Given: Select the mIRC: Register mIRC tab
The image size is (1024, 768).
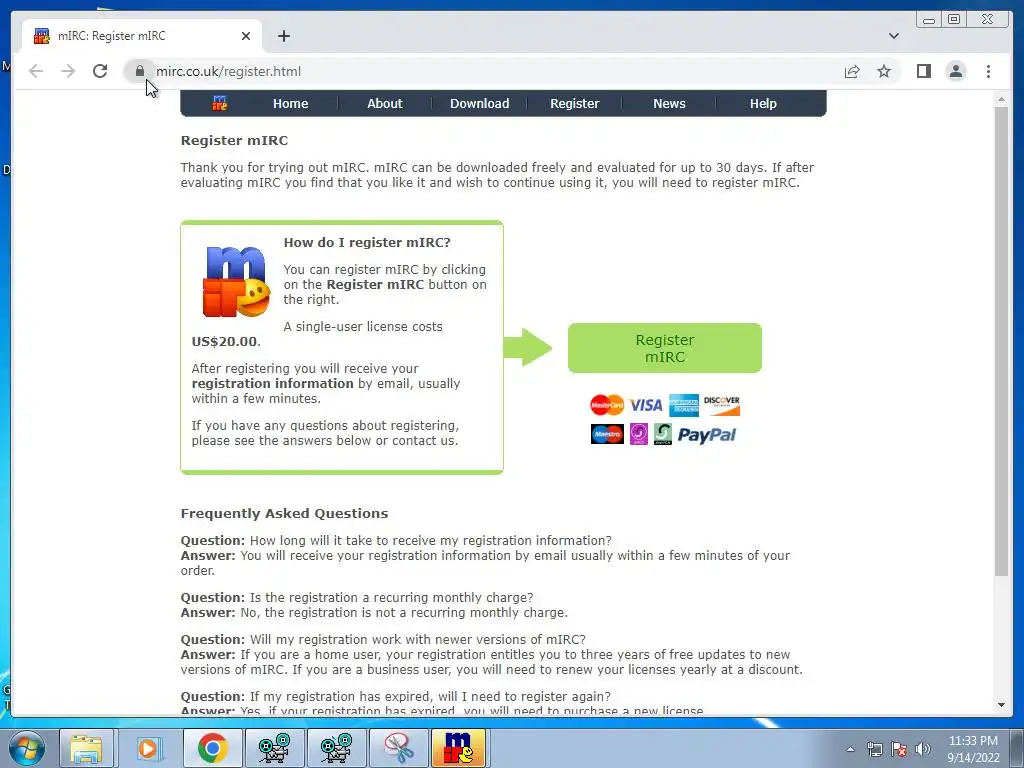Looking at the screenshot, I should pyautogui.click(x=142, y=36).
